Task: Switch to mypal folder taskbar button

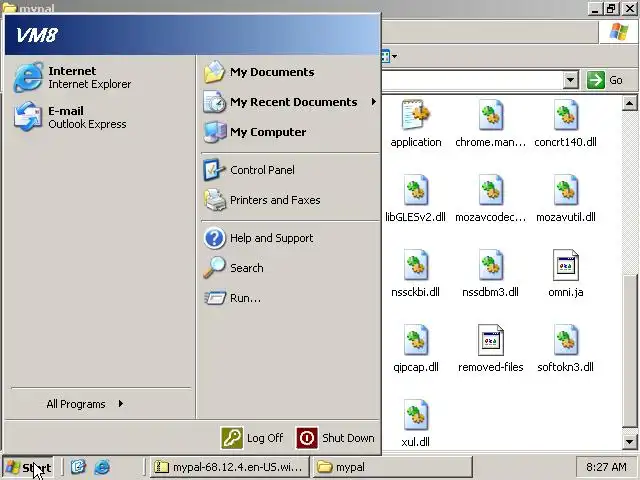Action: [x=393, y=467]
